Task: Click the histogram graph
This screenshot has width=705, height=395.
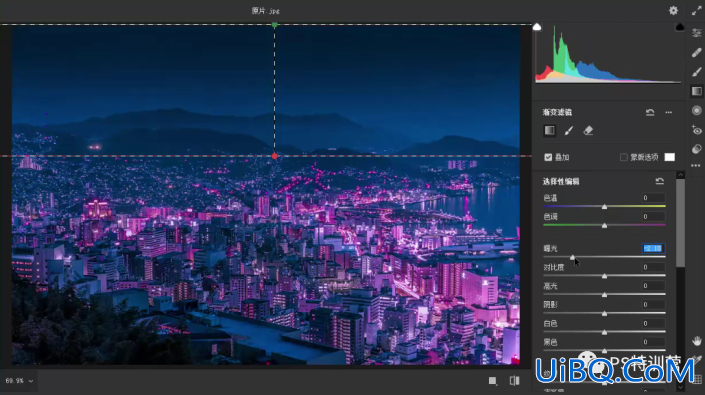Action: 608,53
